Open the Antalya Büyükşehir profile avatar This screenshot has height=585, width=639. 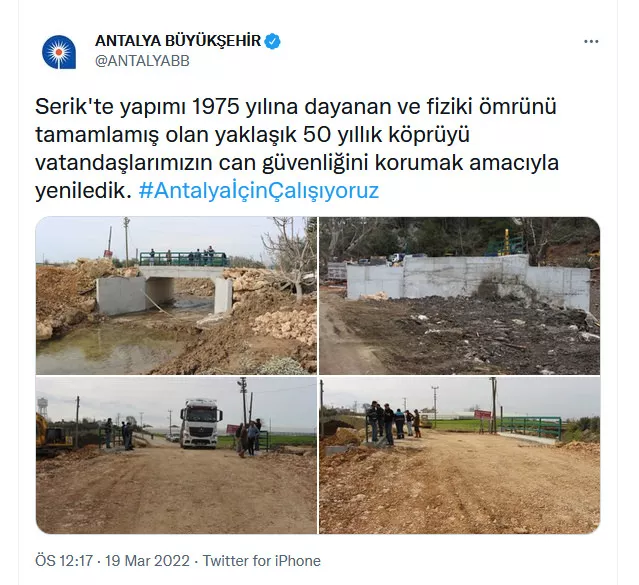point(59,52)
